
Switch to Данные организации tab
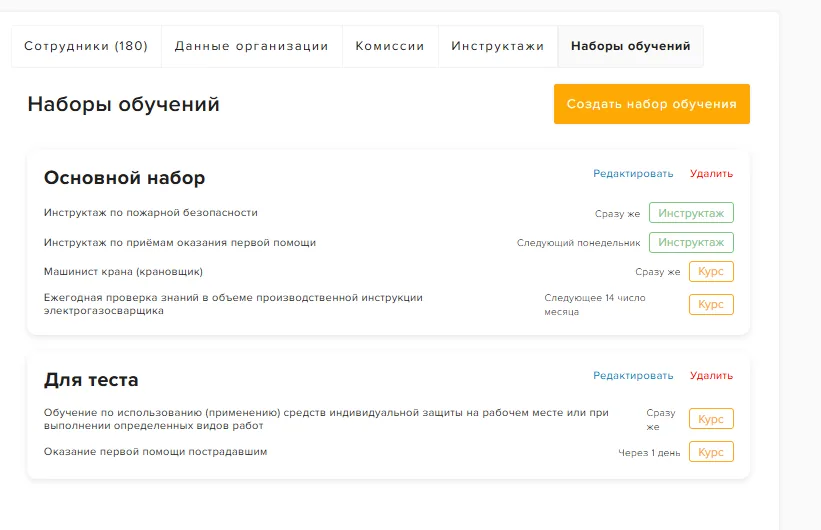(251, 46)
